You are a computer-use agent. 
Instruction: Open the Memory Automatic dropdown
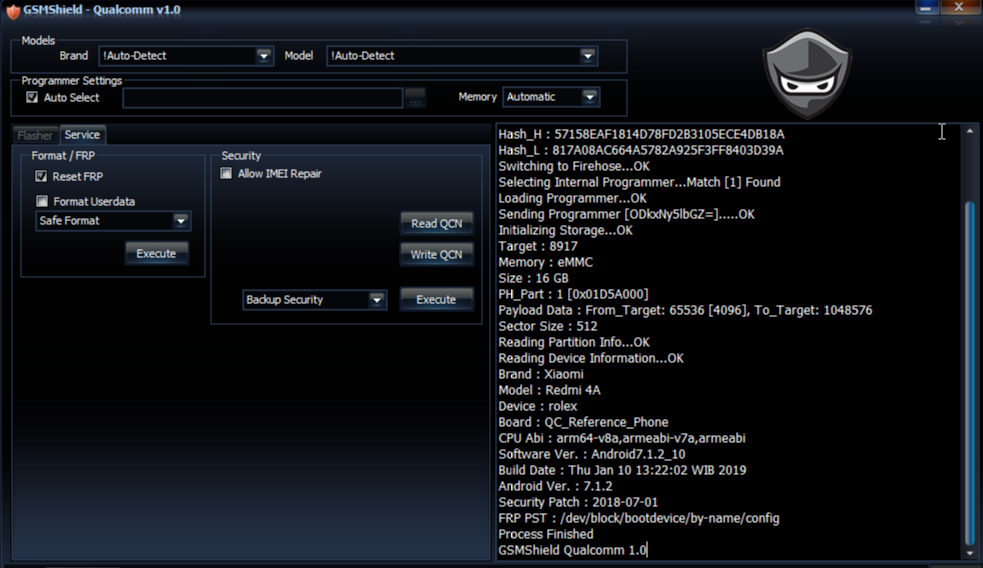(x=589, y=97)
